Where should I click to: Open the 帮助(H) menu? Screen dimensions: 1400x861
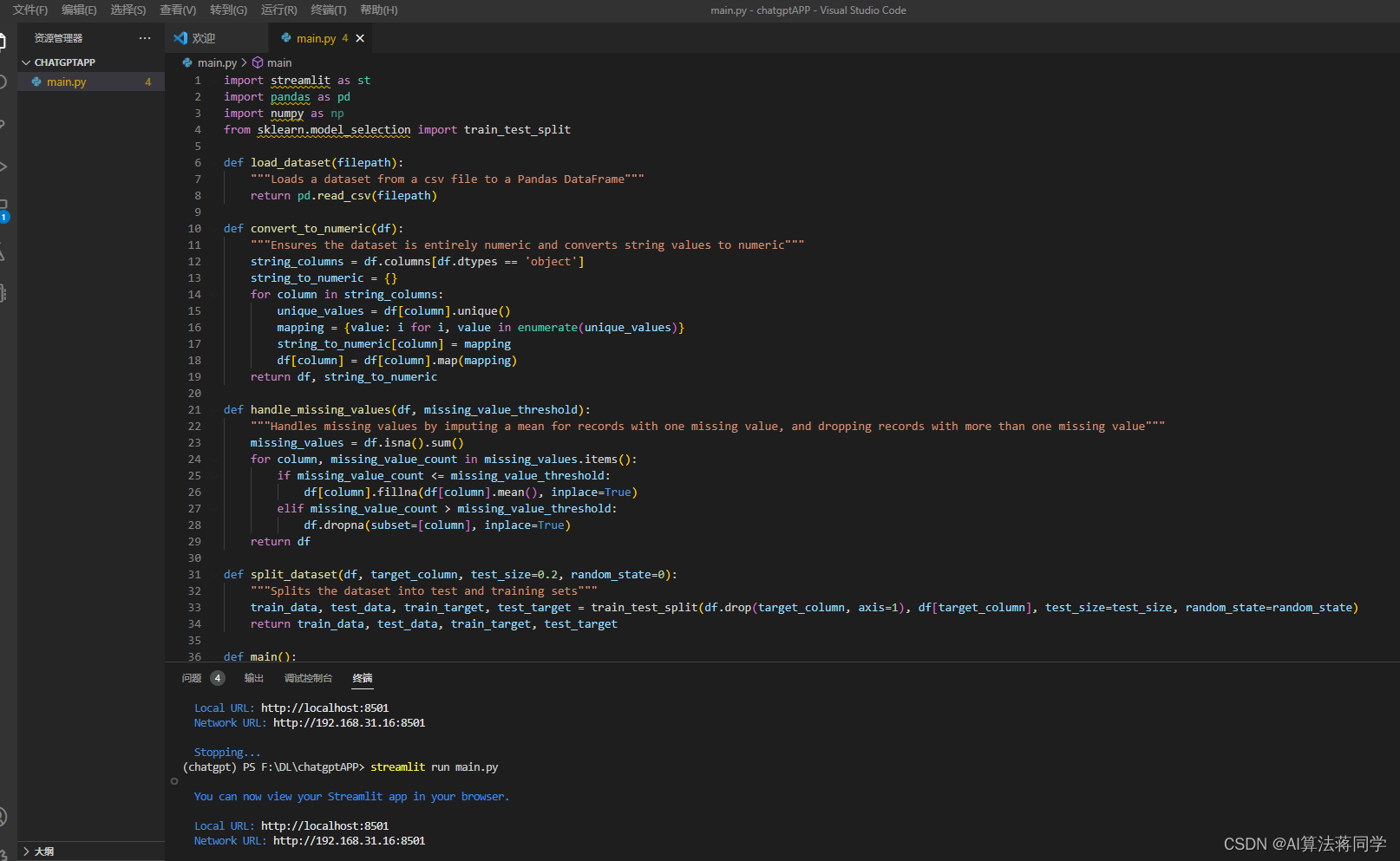tap(378, 10)
